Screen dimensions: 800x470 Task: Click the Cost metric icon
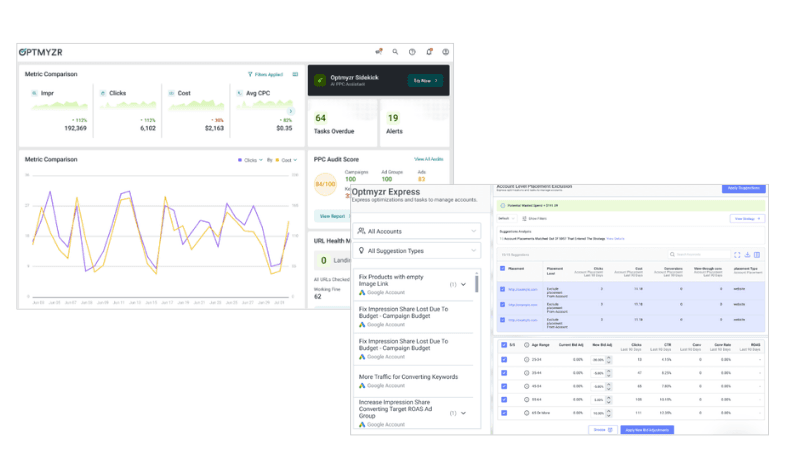(171, 93)
